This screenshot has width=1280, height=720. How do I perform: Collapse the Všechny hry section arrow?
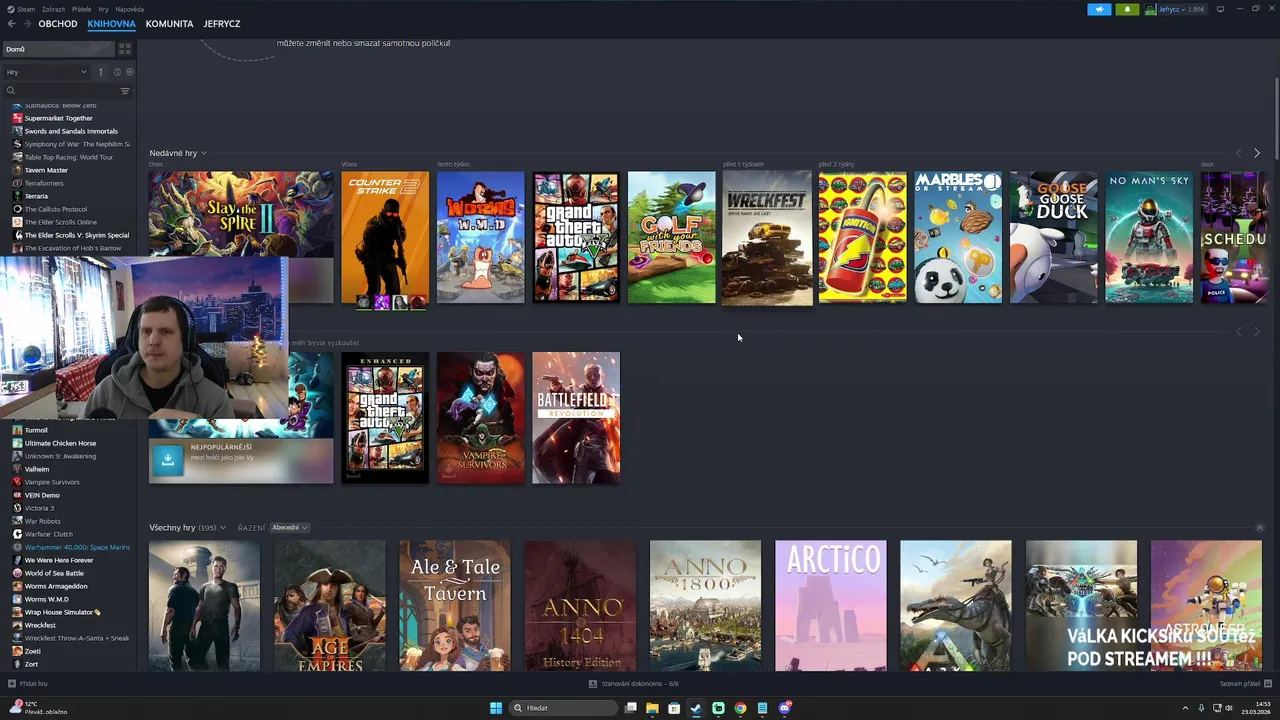coord(1260,528)
